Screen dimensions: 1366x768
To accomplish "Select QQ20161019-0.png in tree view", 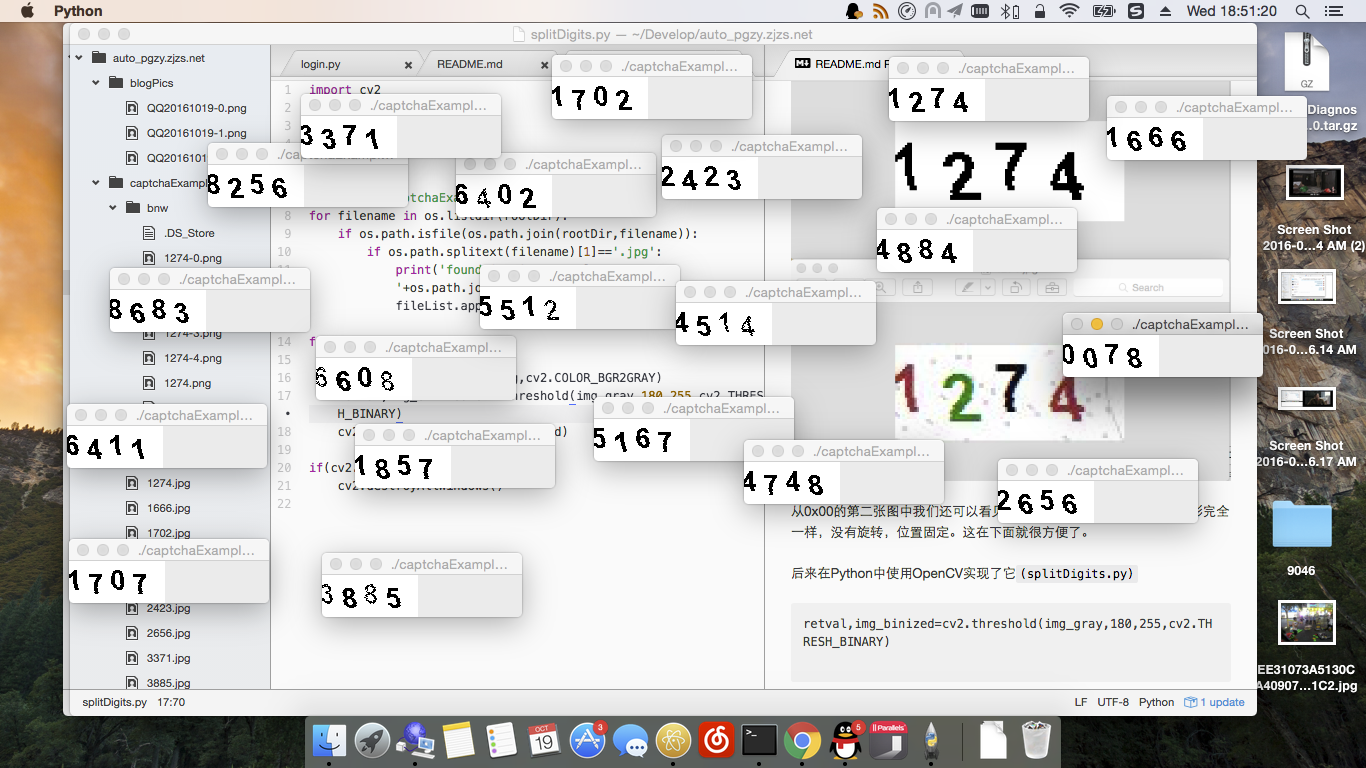I will 185,108.
